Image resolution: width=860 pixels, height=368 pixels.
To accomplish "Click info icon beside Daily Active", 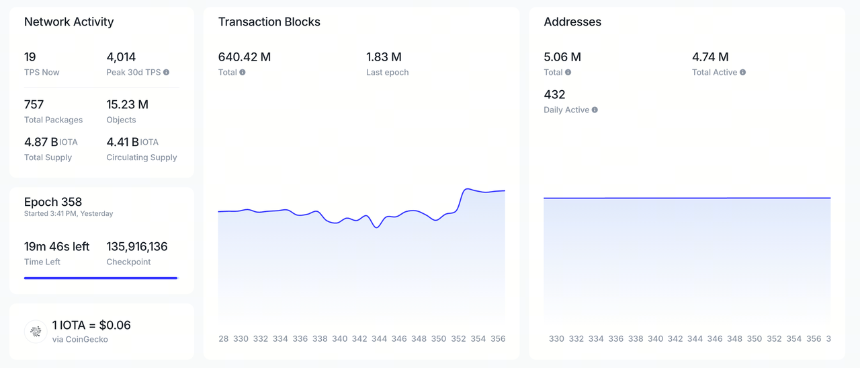I will 595,110.
